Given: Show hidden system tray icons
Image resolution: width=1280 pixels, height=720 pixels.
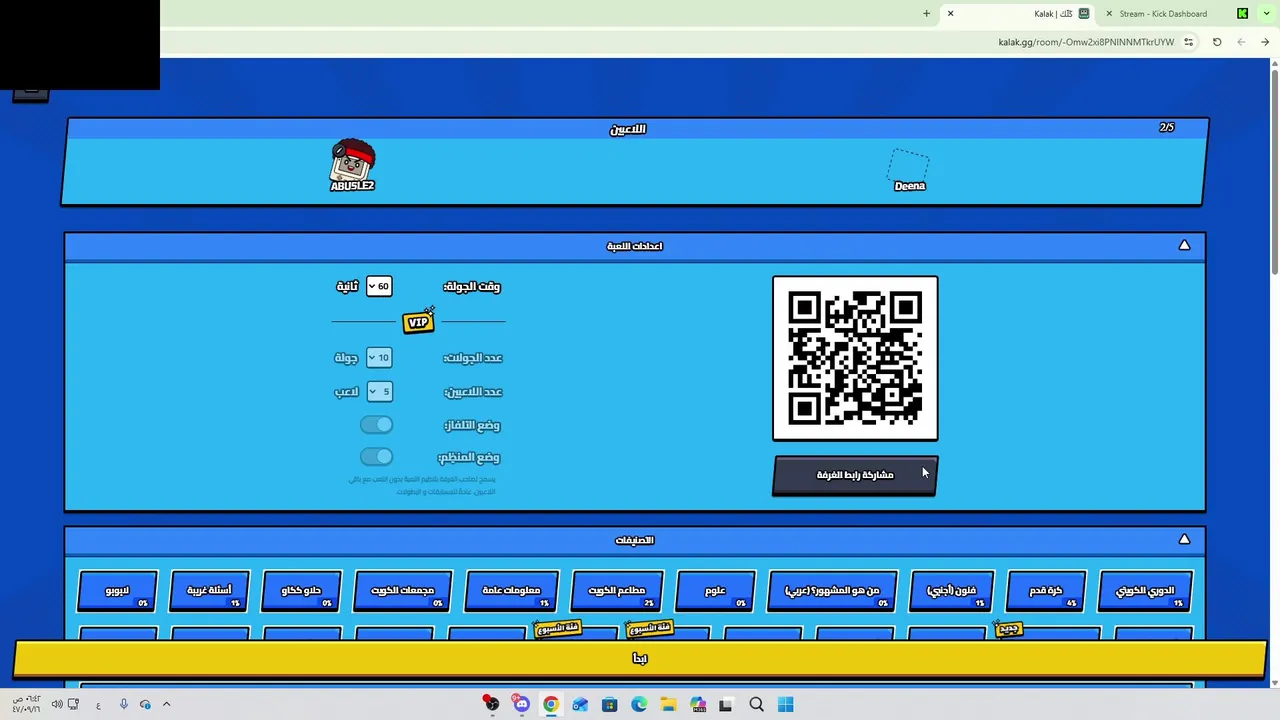Looking at the screenshot, I should coord(166,704).
